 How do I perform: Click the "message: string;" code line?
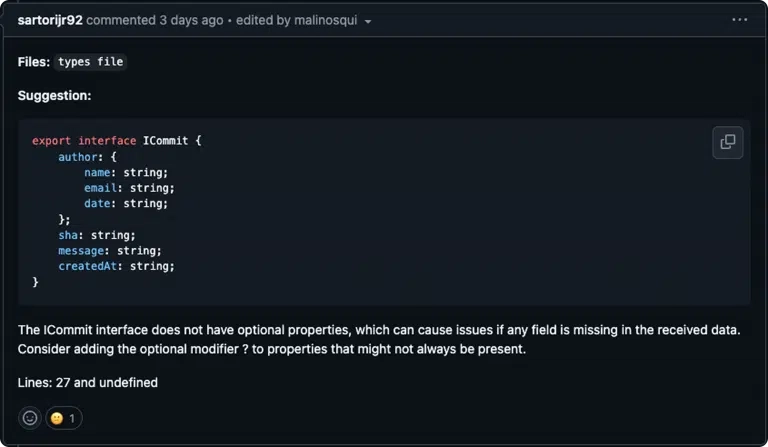coord(110,251)
